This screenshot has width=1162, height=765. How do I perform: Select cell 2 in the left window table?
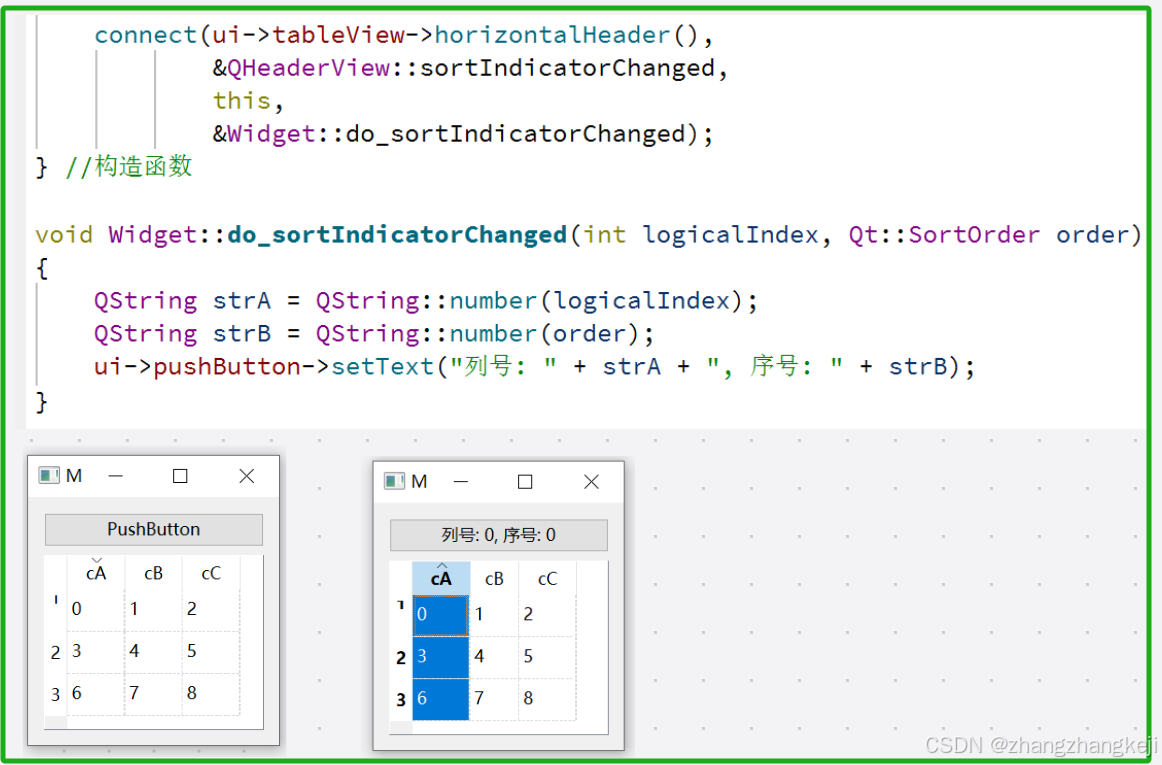(211, 610)
